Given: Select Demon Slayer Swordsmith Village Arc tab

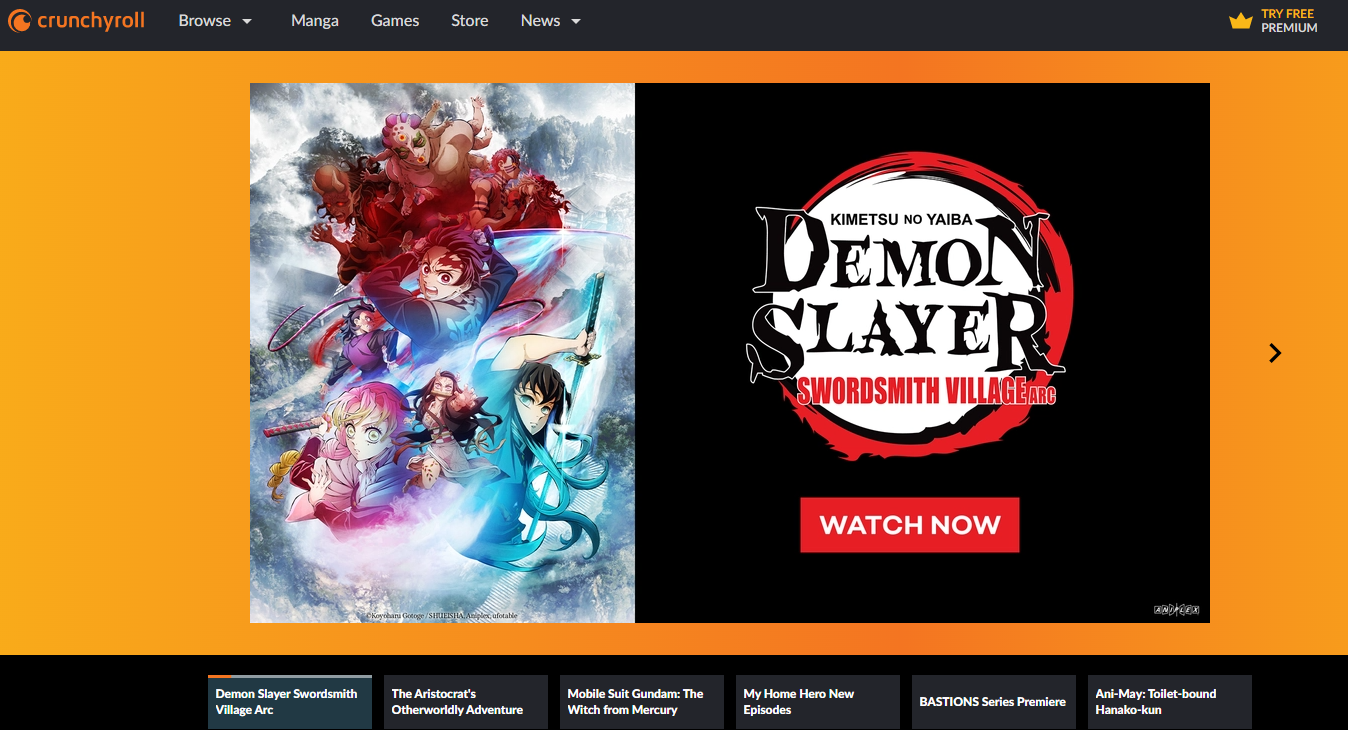Looking at the screenshot, I should click(290, 702).
